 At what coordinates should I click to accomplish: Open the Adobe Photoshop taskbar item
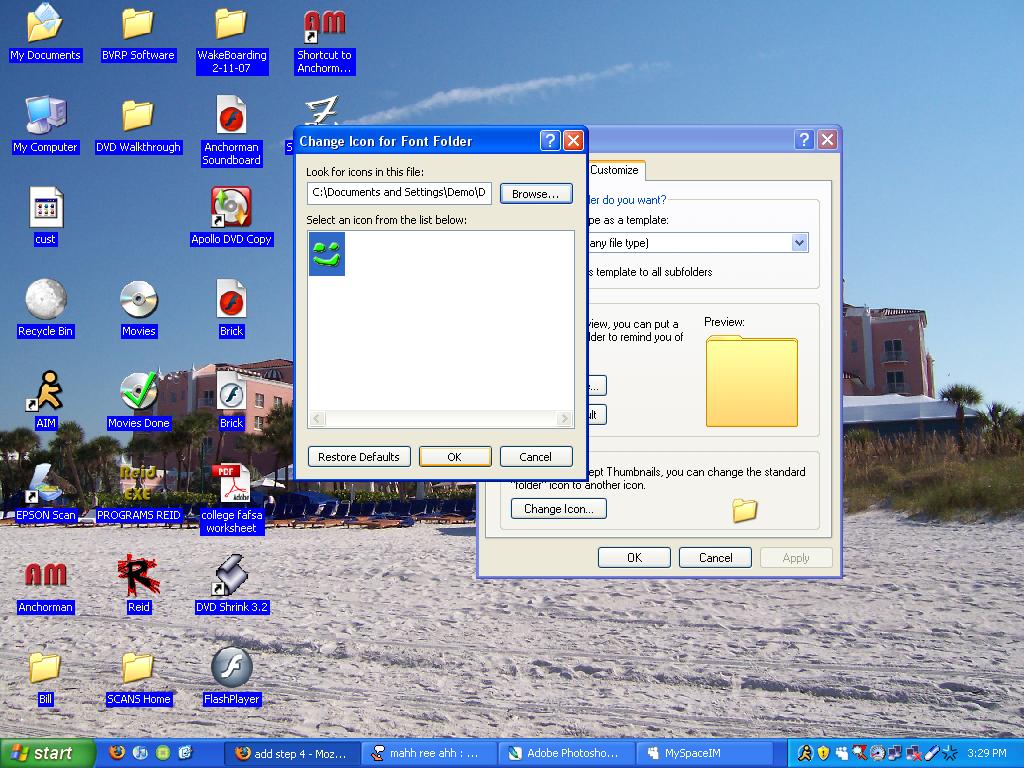(566, 753)
